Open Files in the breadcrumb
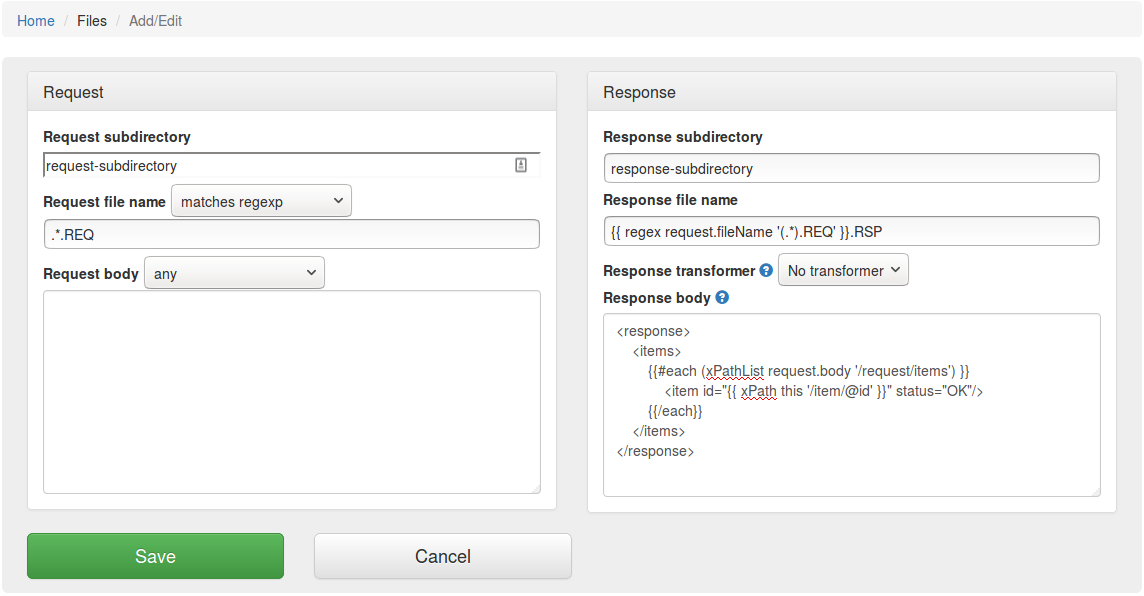 tap(92, 20)
